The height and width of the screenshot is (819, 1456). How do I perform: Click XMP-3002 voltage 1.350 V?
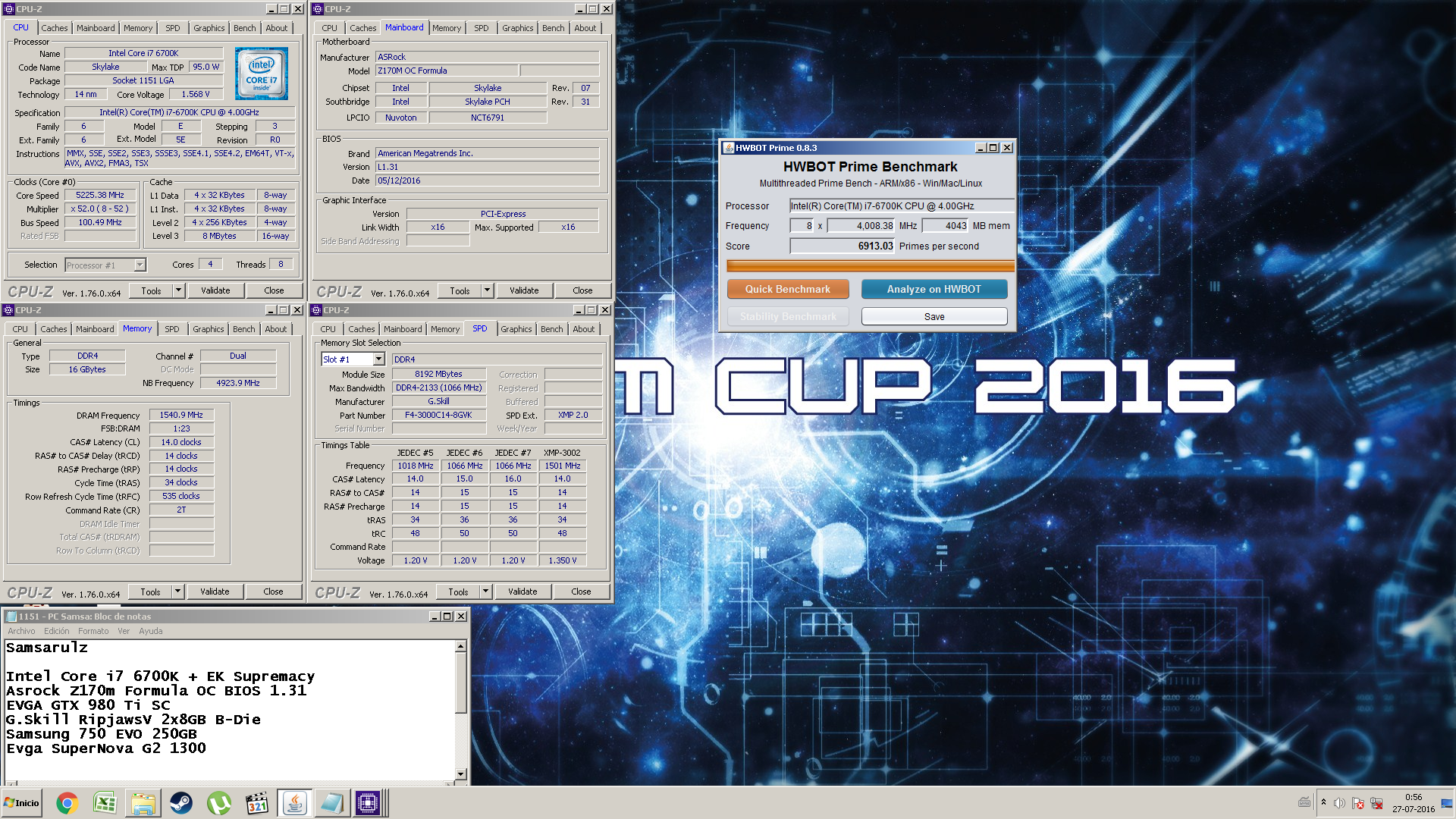tap(562, 560)
